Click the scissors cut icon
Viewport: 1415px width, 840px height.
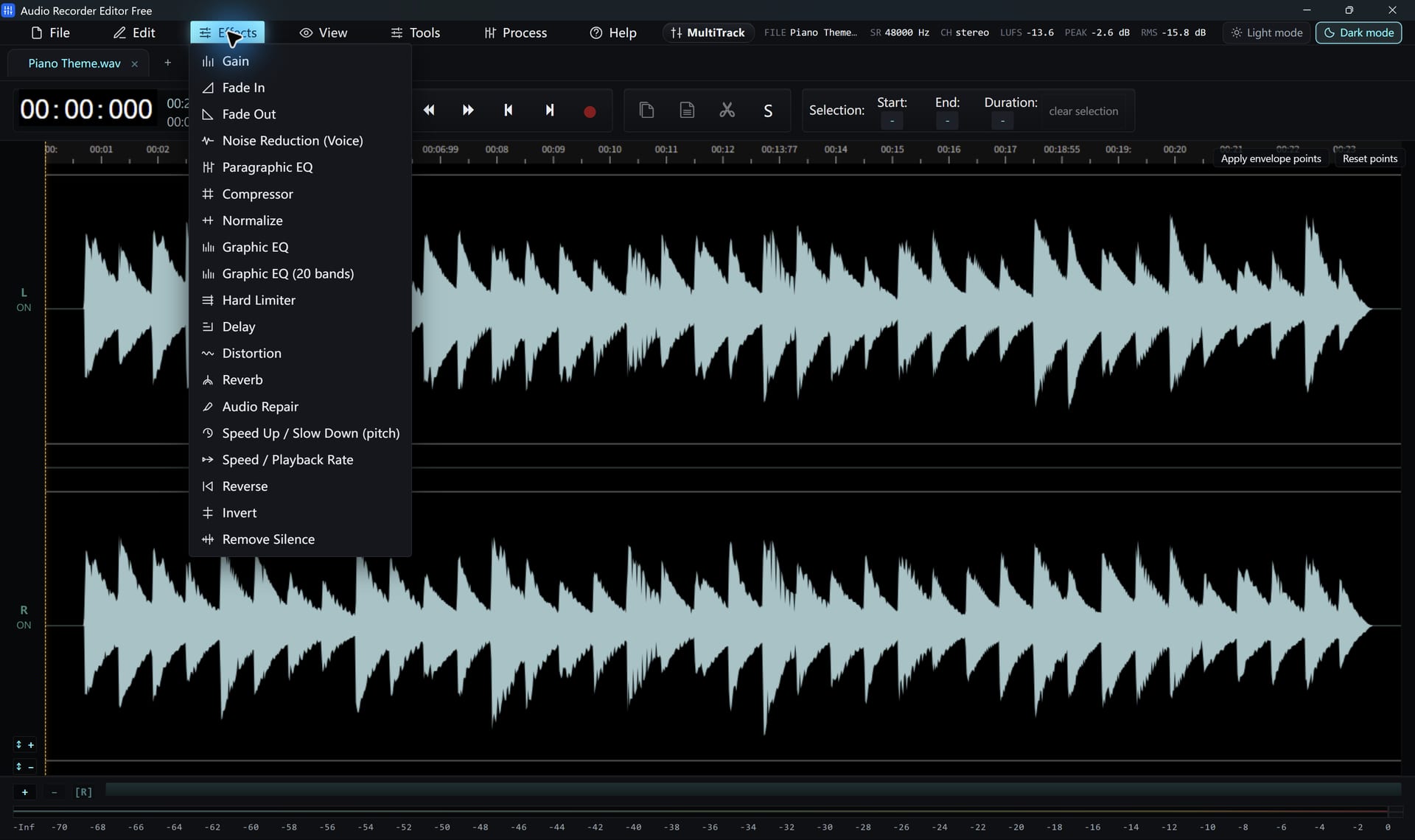[727, 111]
